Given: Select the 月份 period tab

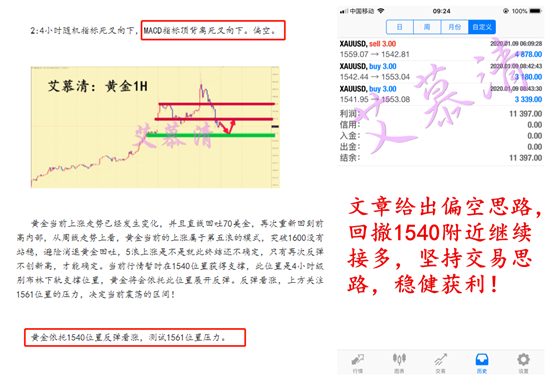Looking at the screenshot, I should (x=455, y=27).
